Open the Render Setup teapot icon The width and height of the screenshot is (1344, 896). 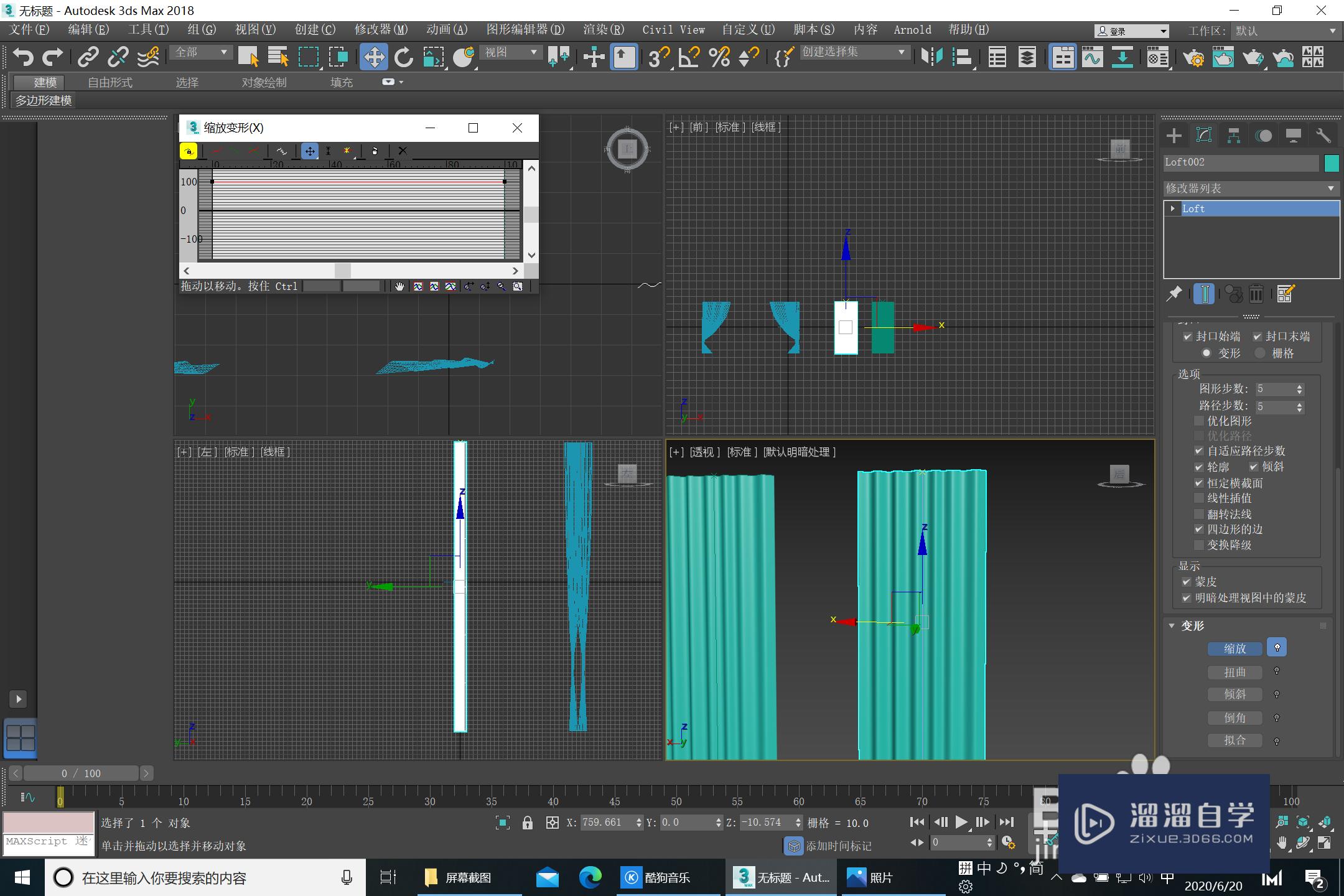(x=1194, y=57)
